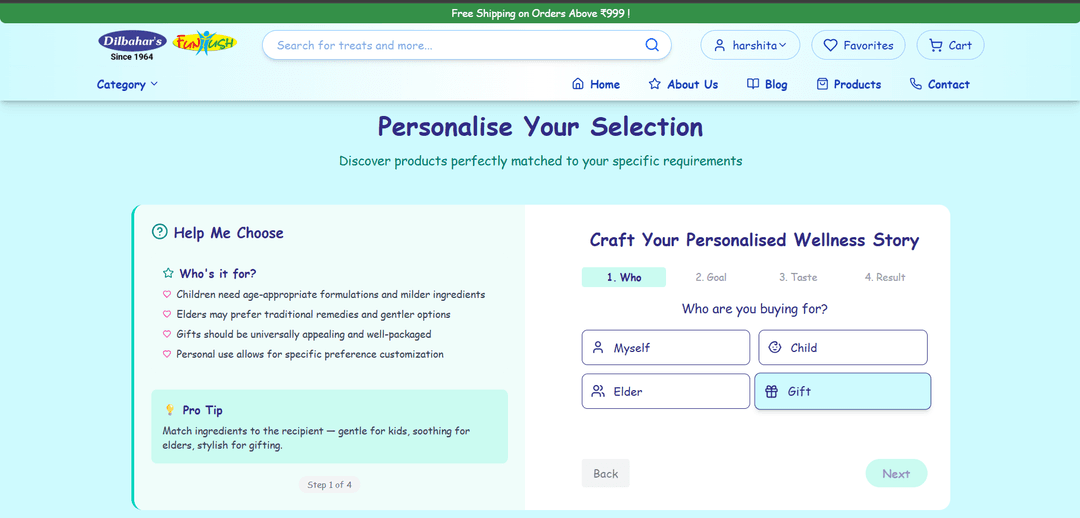Choose the Gift option
Viewport: 1080px width, 518px height.
coord(842,391)
